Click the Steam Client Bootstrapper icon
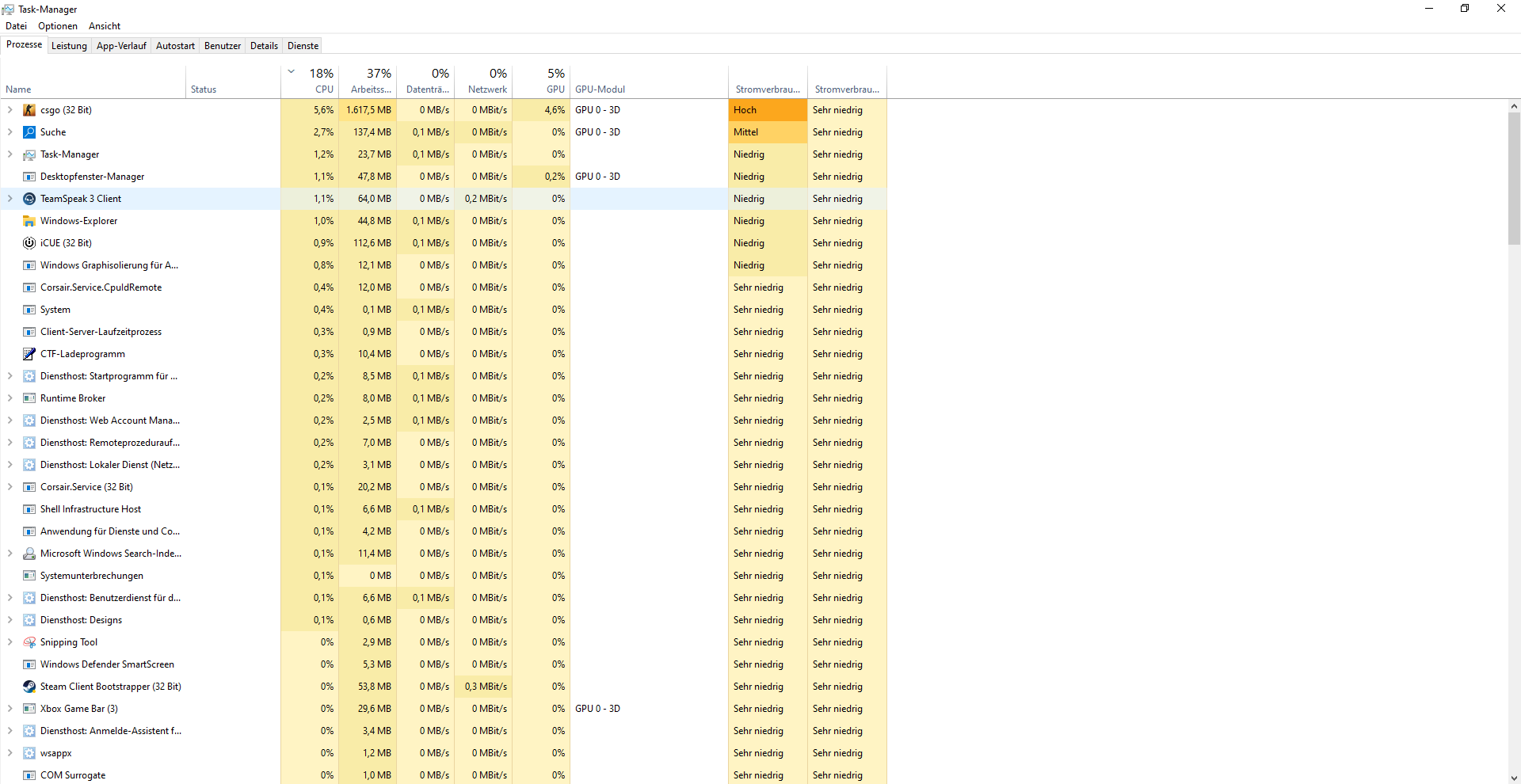This screenshot has height=784, width=1521. [x=29, y=687]
